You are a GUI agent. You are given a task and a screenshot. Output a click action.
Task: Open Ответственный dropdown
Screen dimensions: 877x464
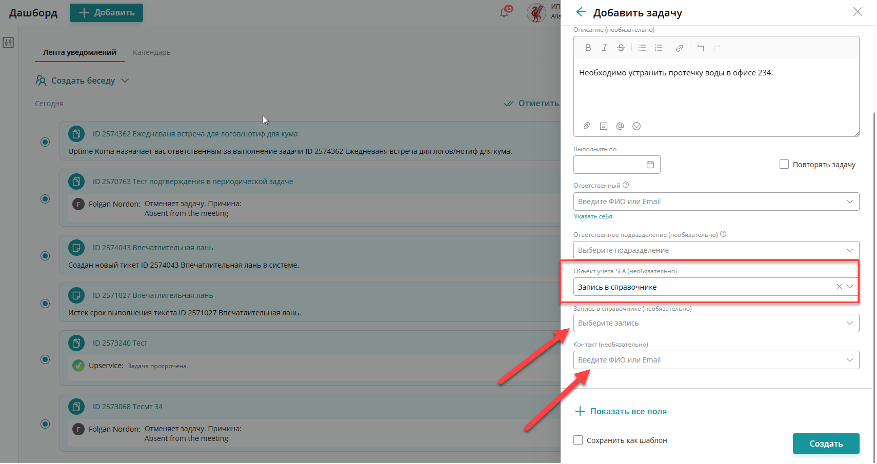point(716,202)
